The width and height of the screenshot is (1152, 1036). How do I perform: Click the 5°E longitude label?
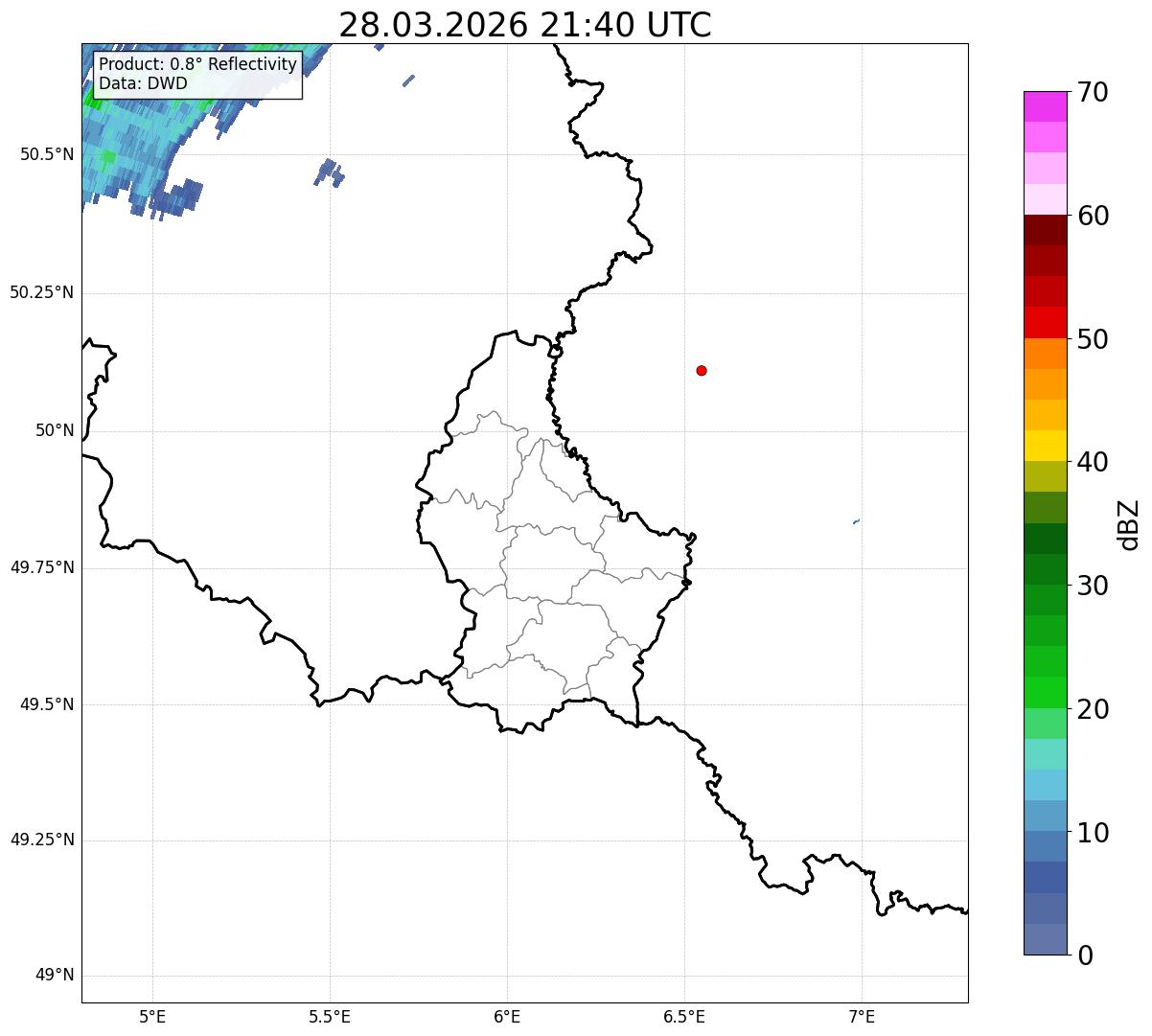point(152,1016)
